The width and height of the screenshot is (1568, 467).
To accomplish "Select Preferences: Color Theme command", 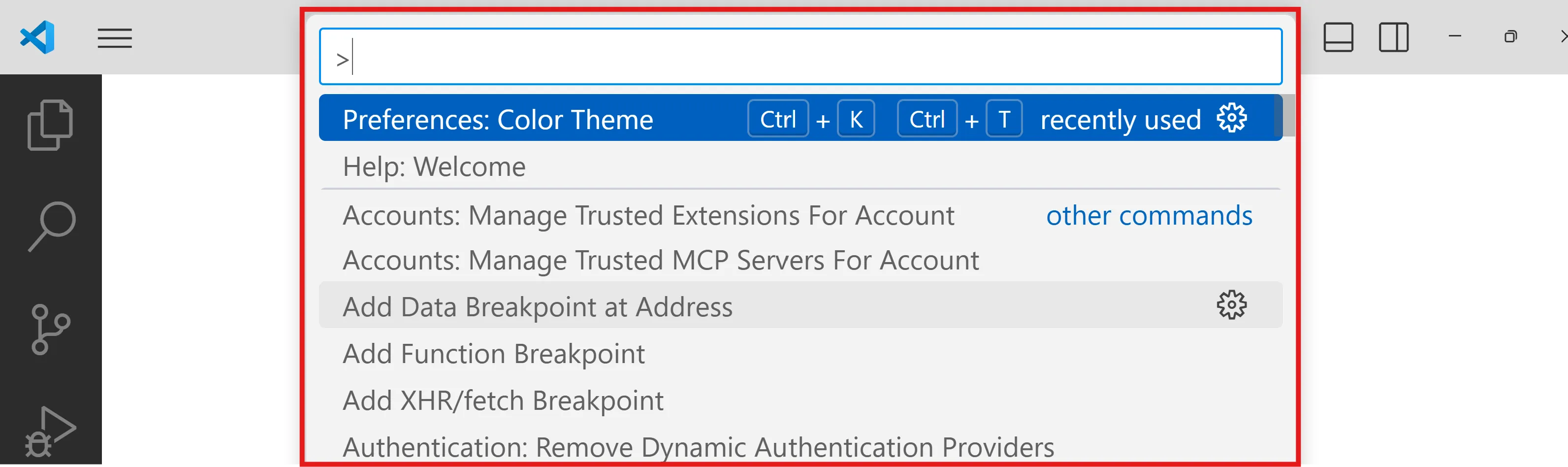I will pos(497,119).
